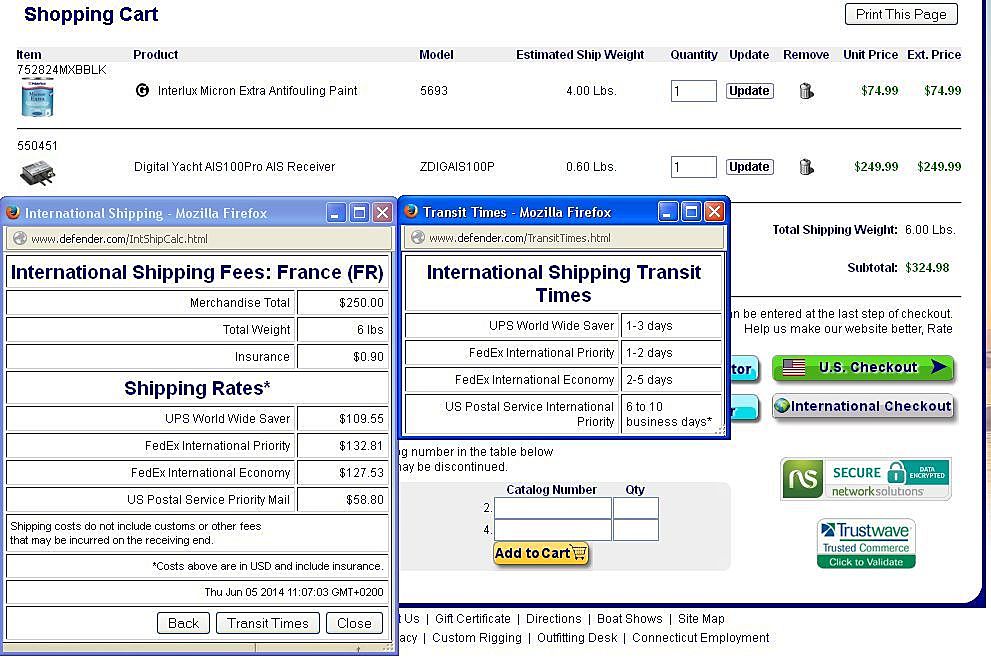This screenshot has width=991, height=659.
Task: Proceed with International Checkout button
Action: [x=863, y=406]
